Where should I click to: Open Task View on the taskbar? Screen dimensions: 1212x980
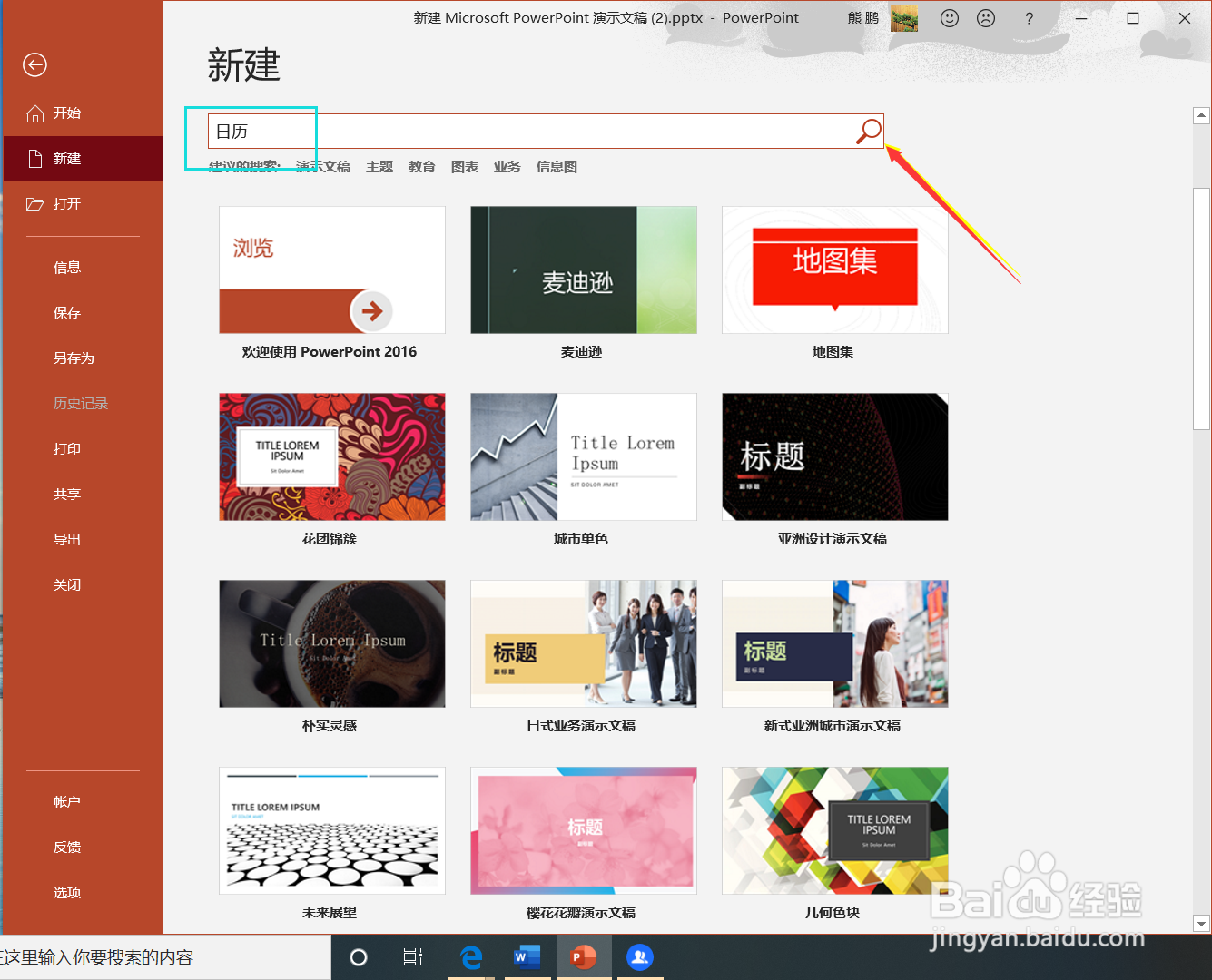coord(412,957)
